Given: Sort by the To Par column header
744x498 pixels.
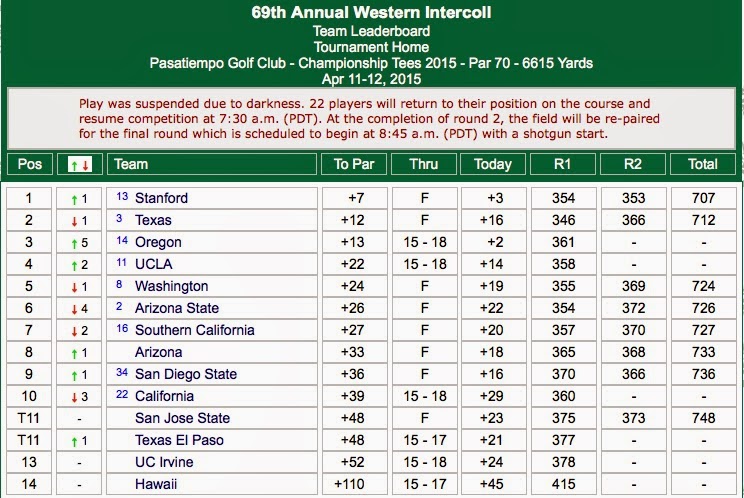Looking at the screenshot, I should [354, 164].
